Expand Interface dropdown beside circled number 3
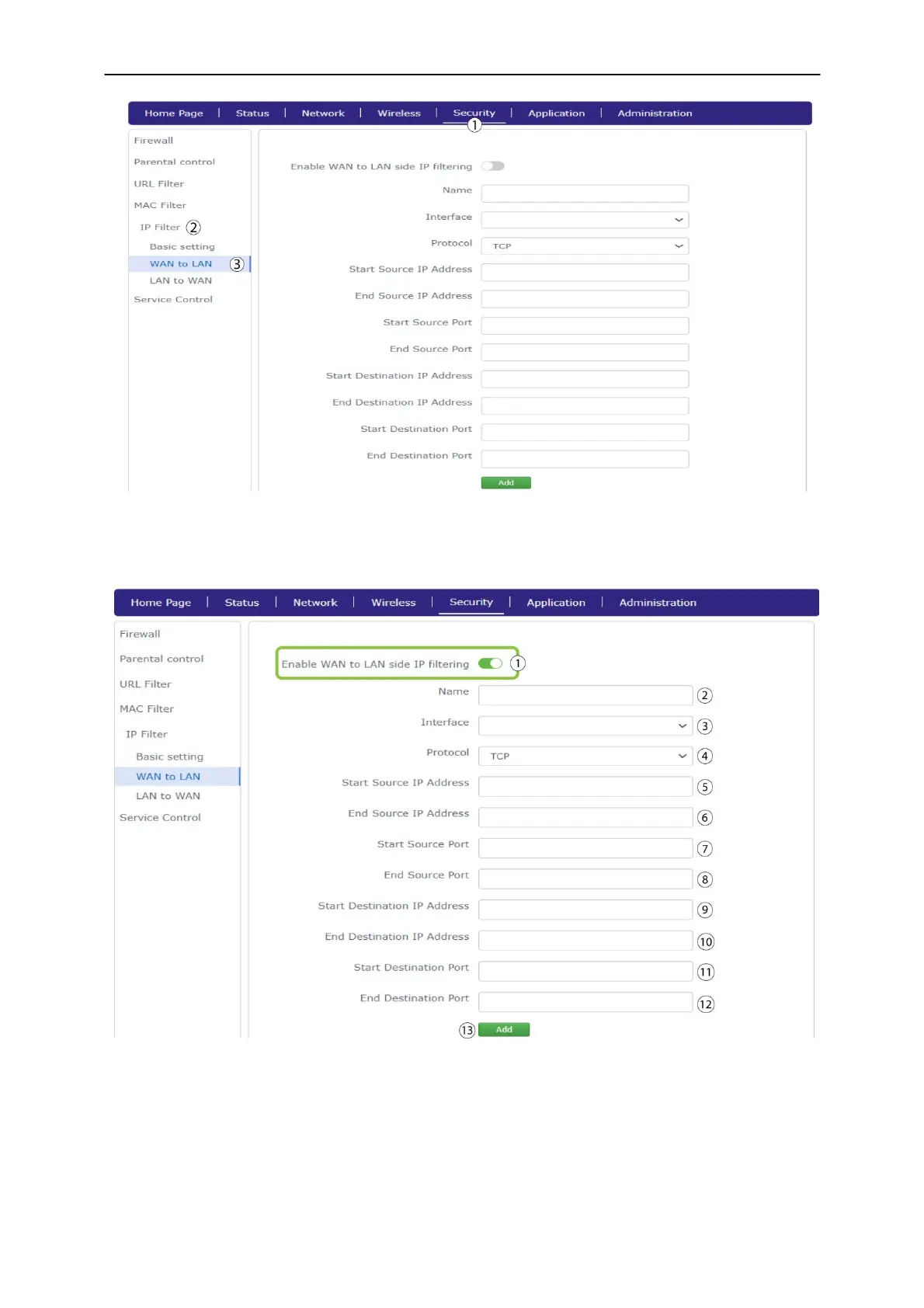Image resolution: width=924 pixels, height=1308 pixels. (x=585, y=725)
